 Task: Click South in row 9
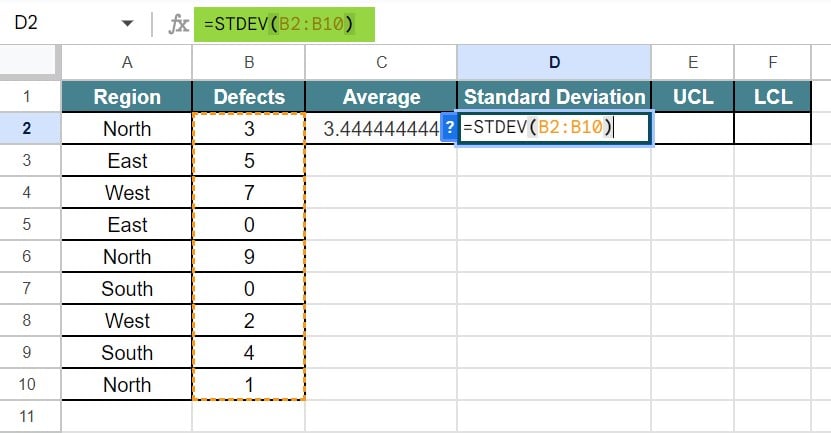127,352
